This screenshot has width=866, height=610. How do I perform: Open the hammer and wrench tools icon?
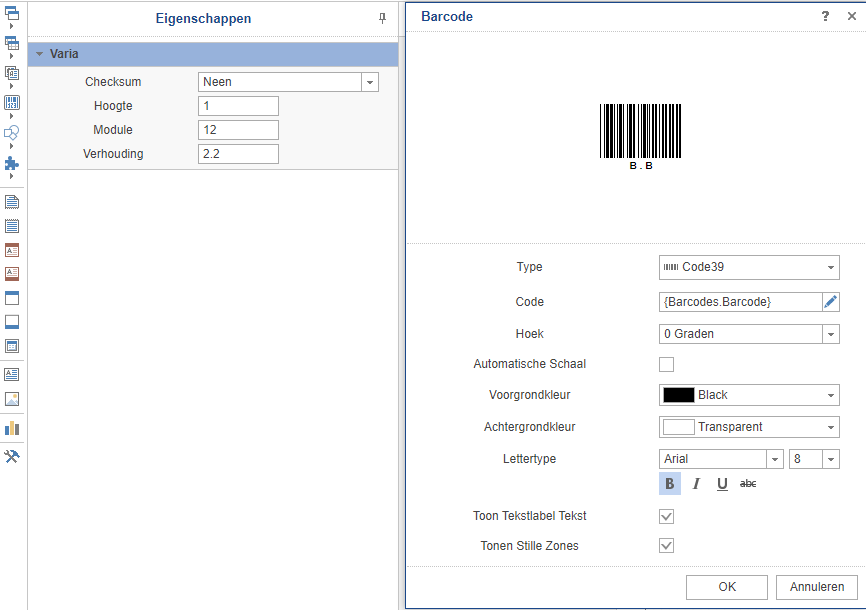coord(12,456)
